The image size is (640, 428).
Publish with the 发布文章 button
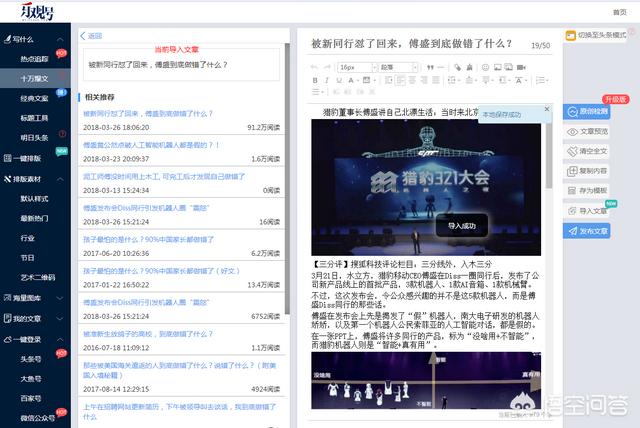(x=587, y=231)
